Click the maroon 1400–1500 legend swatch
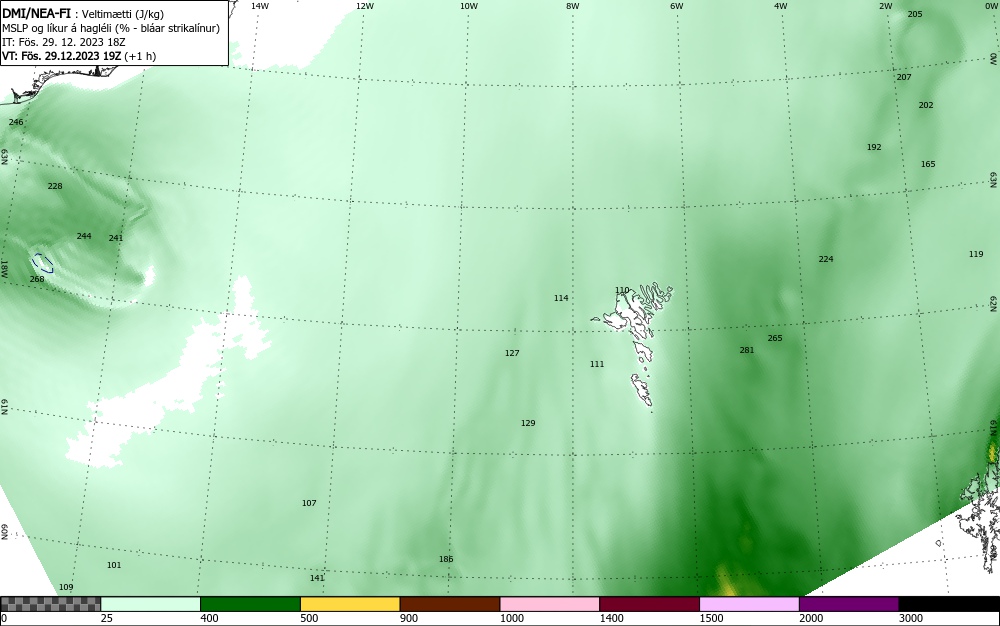Image resolution: width=1000 pixels, height=626 pixels. coord(649,604)
